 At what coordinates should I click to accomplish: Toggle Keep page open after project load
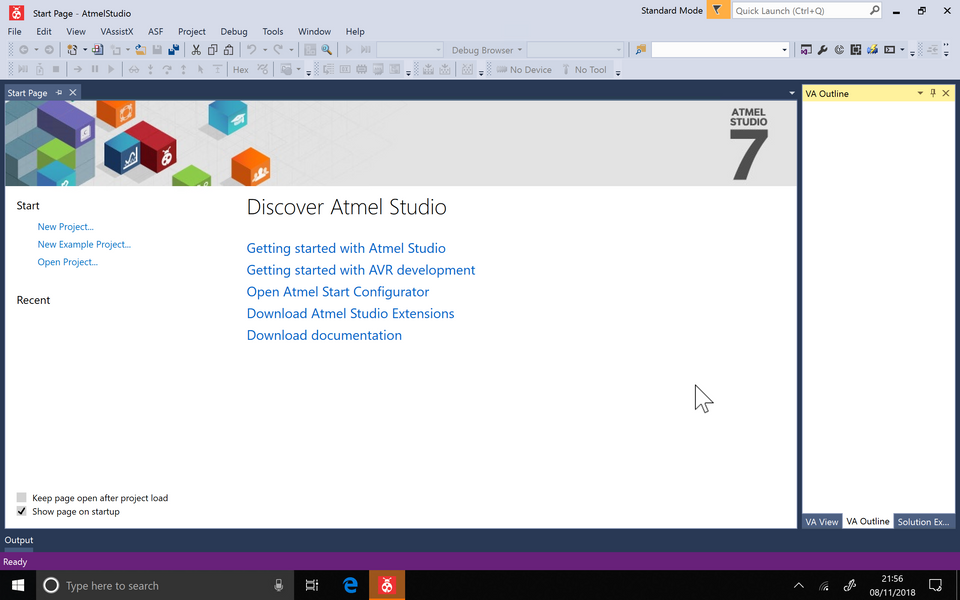click(22, 497)
